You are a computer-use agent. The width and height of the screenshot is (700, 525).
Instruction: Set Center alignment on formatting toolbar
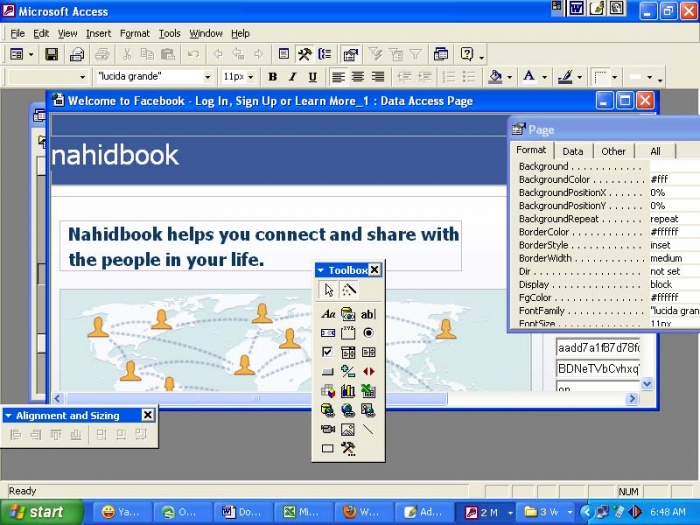pyautogui.click(x=358, y=77)
